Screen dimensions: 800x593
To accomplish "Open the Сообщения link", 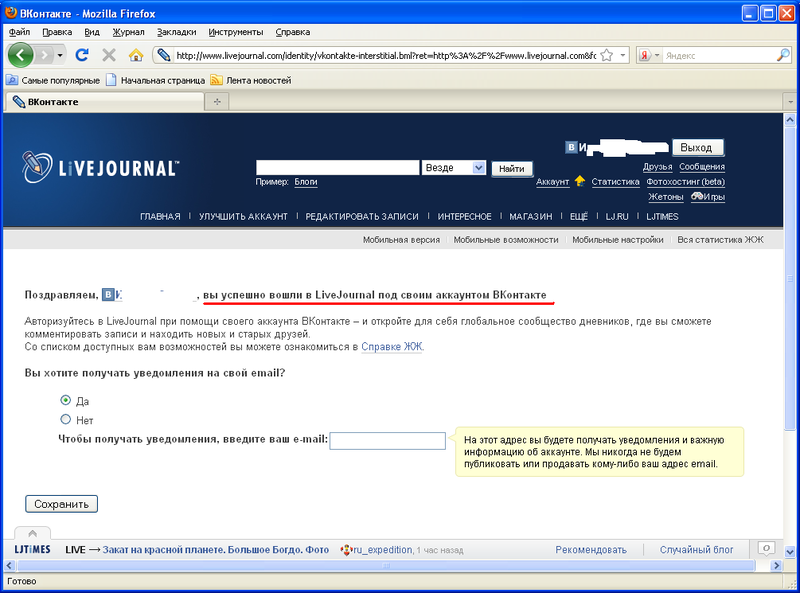I will [x=702, y=166].
